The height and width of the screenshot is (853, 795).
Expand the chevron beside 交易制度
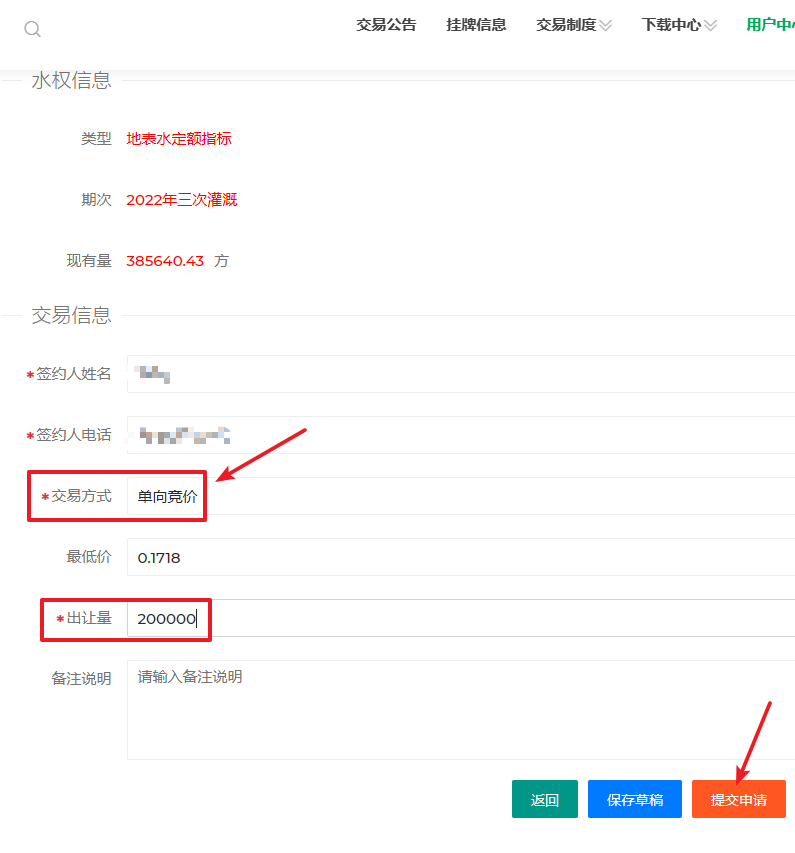[x=605, y=26]
